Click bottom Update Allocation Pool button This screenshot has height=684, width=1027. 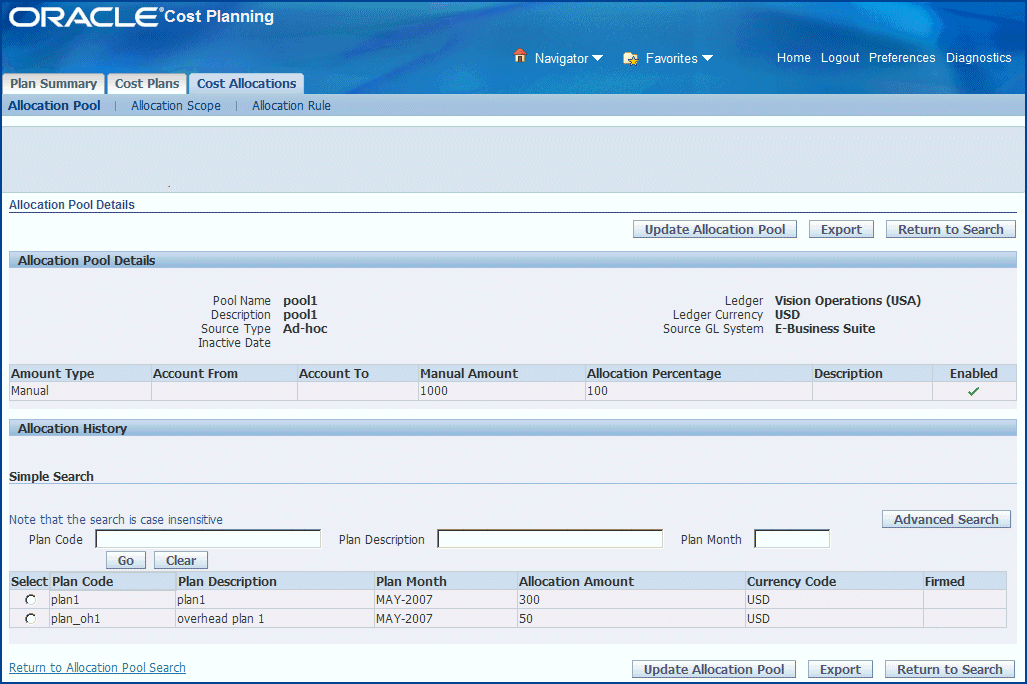pyautogui.click(x=713, y=669)
